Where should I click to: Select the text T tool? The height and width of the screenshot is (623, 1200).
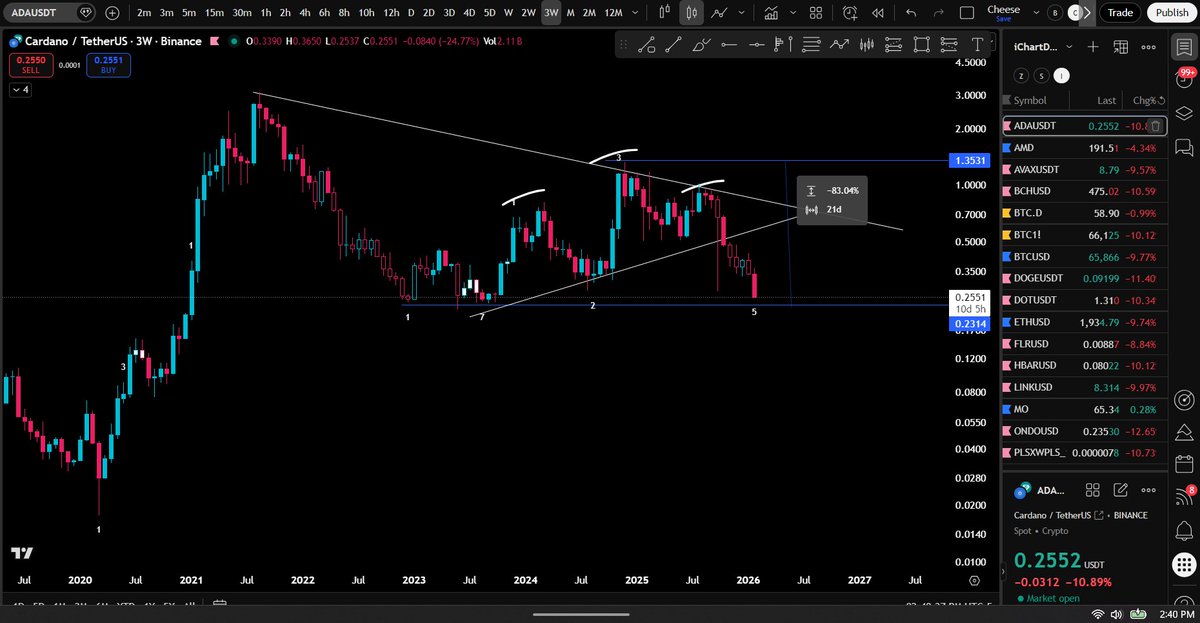click(x=976, y=44)
